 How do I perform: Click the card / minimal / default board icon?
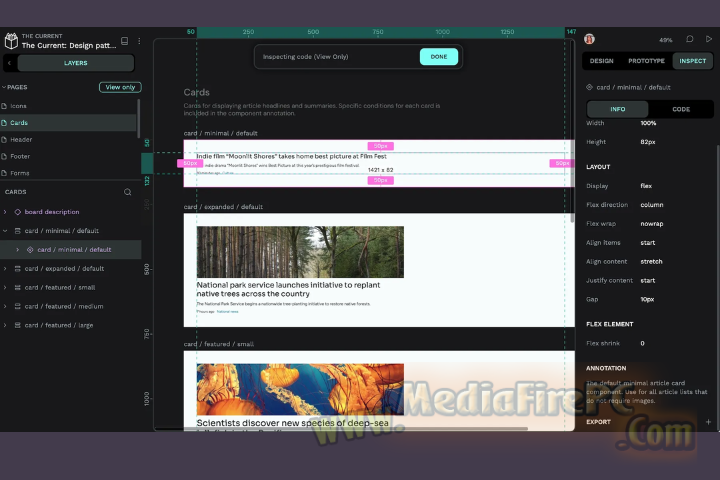tap(17, 231)
